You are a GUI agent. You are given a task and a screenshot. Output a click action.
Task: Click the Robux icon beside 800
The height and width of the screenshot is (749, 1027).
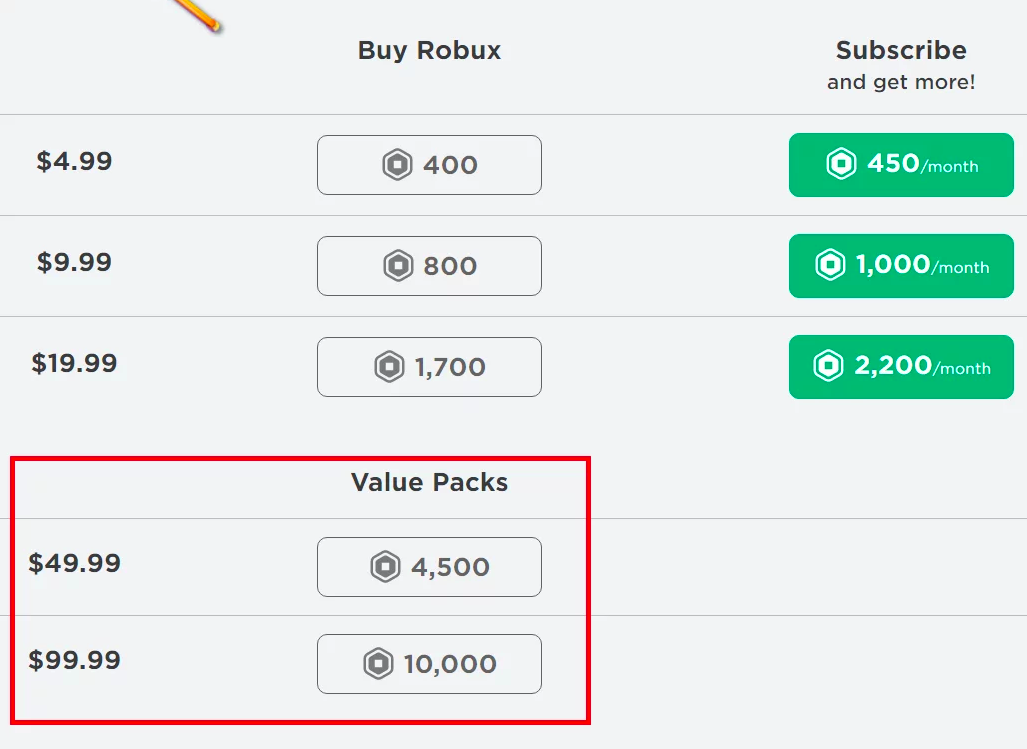[x=398, y=266]
